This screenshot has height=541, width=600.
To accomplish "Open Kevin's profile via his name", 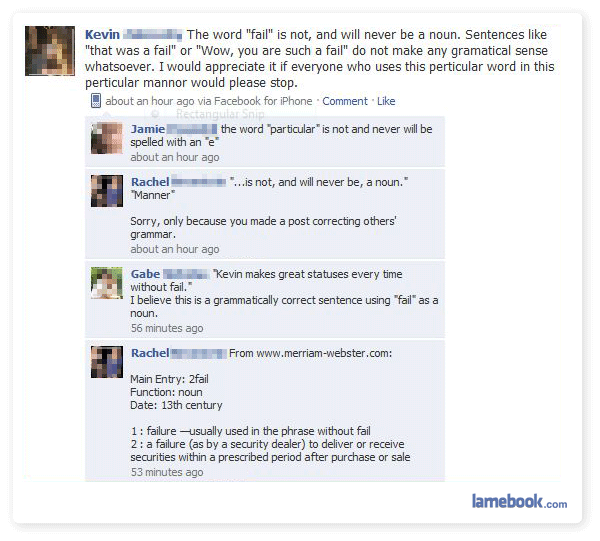I will click(102, 34).
